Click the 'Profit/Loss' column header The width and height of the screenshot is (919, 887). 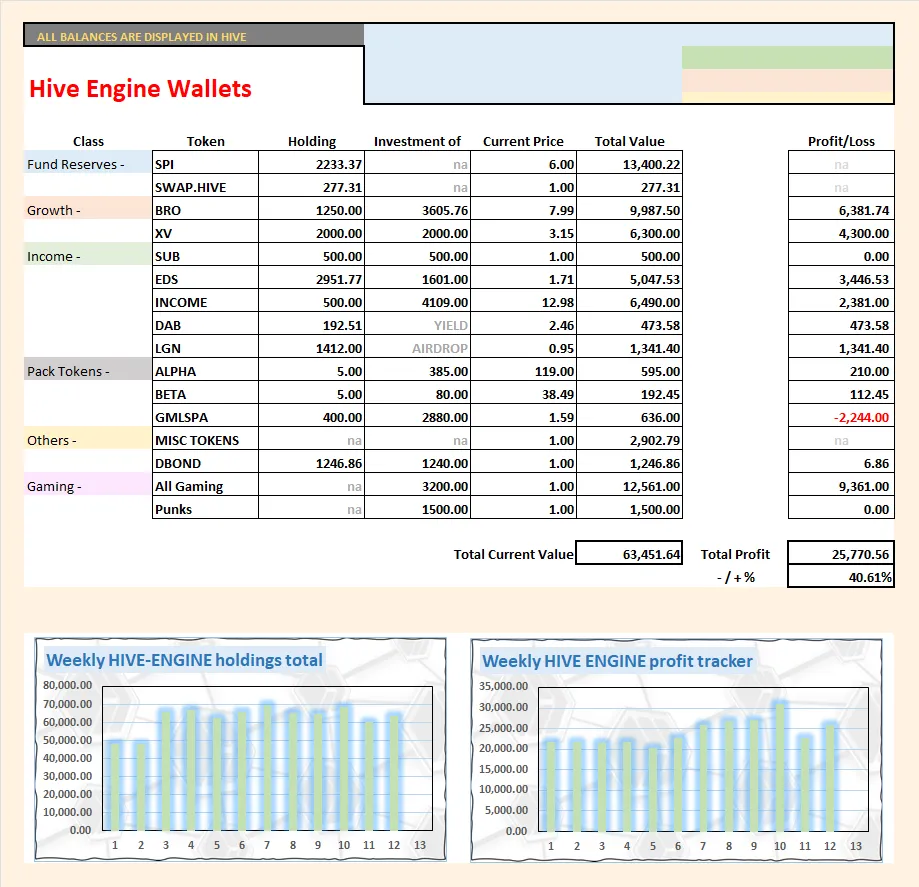841,141
